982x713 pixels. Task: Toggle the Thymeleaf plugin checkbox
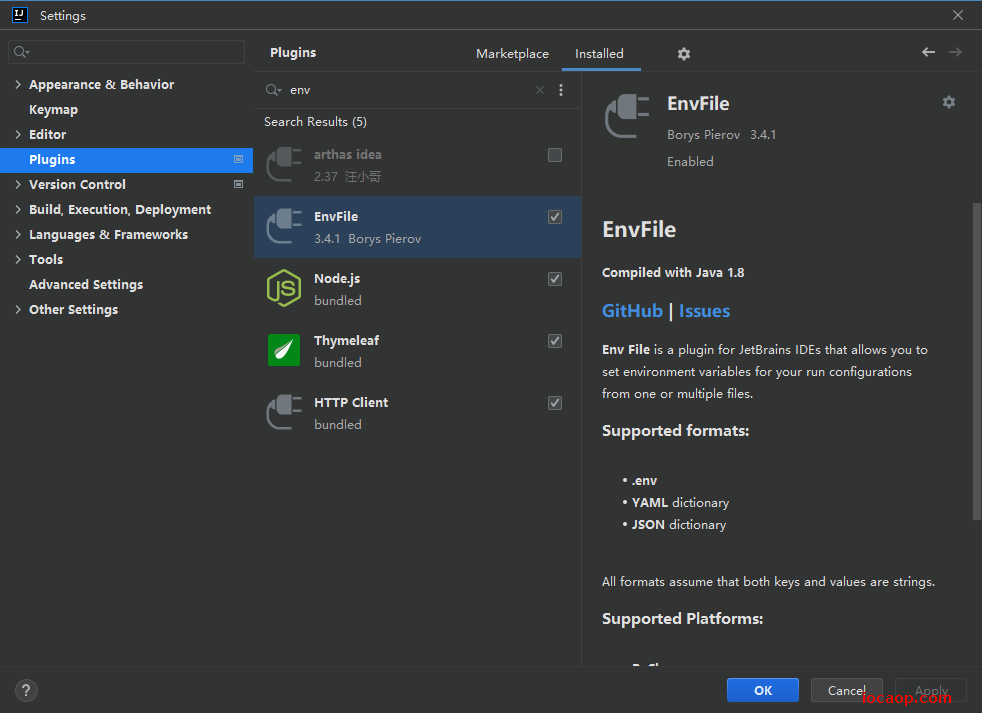[555, 341]
